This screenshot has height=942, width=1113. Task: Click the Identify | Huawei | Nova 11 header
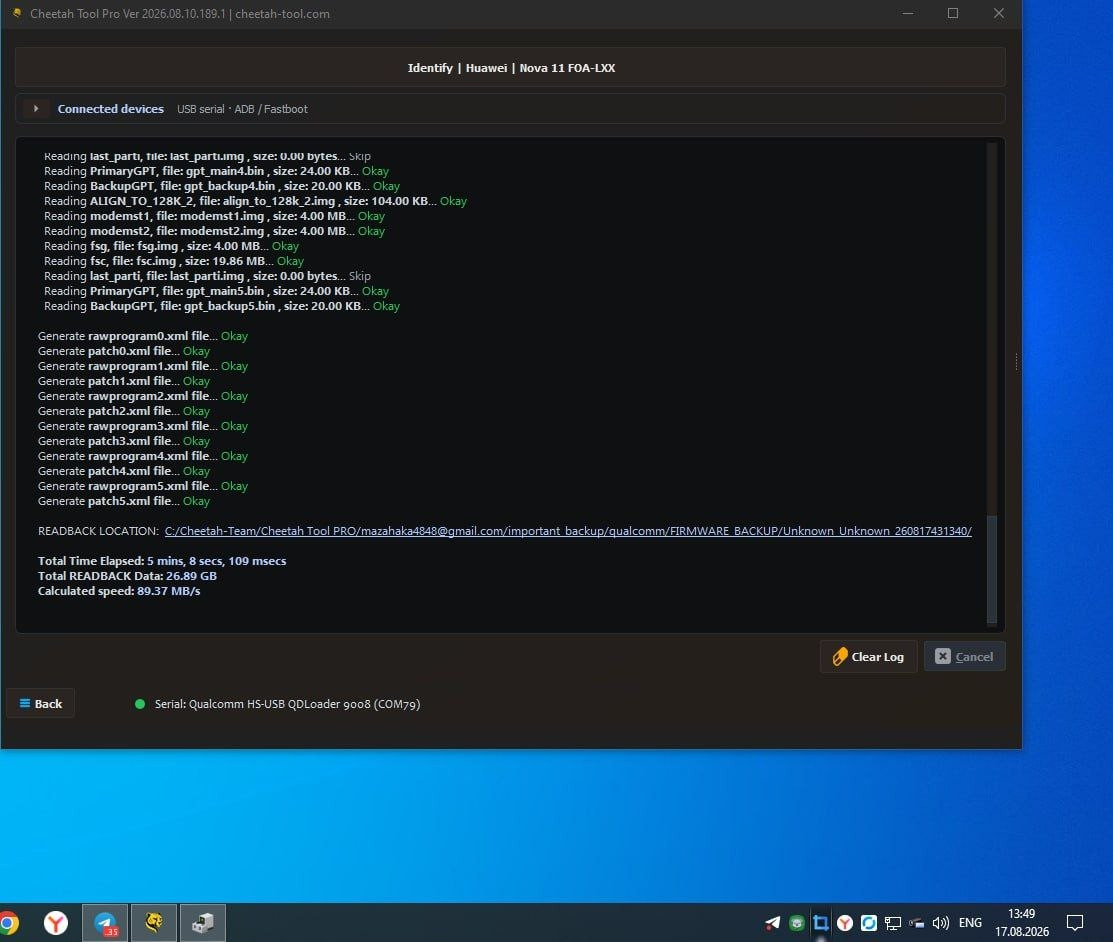(x=511, y=68)
